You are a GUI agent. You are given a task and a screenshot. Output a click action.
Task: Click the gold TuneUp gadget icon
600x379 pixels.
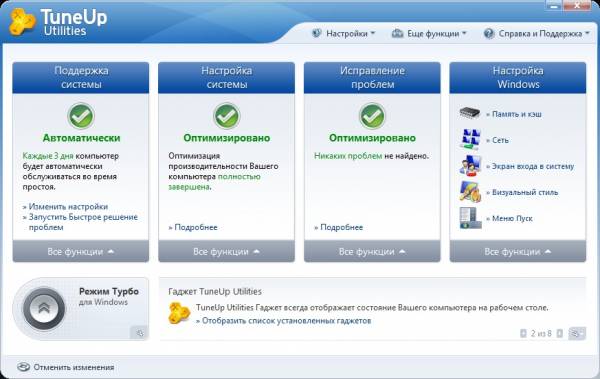tap(179, 313)
